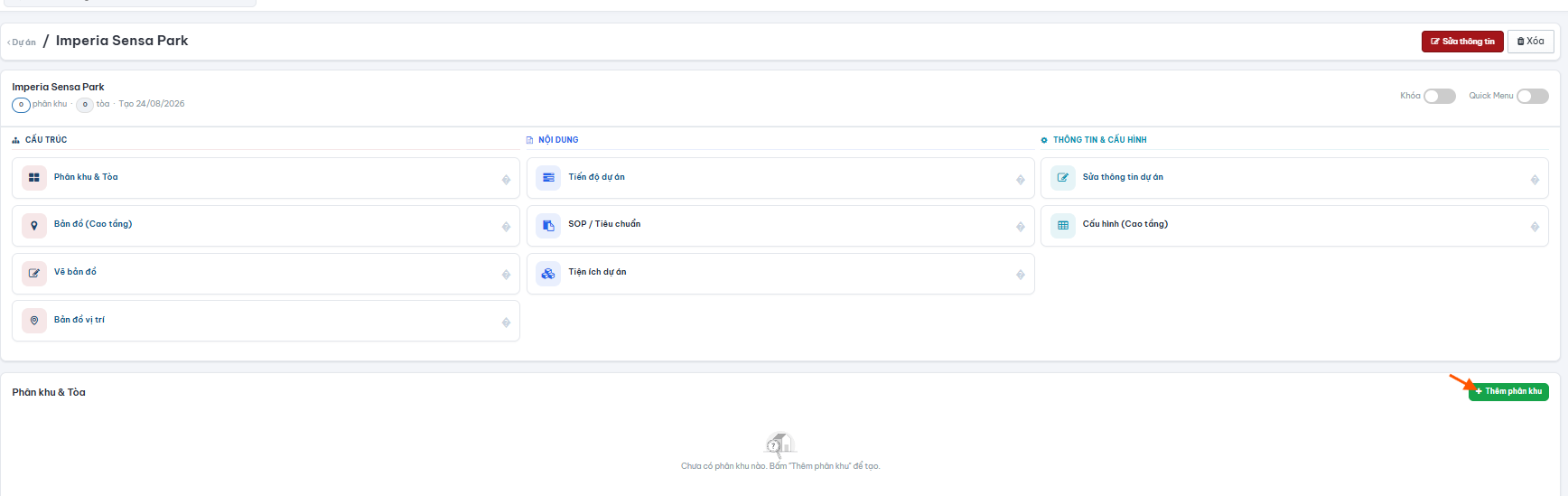The width and height of the screenshot is (1568, 496).
Task: Toggle the Quick Menu switch
Action: coord(1533,96)
